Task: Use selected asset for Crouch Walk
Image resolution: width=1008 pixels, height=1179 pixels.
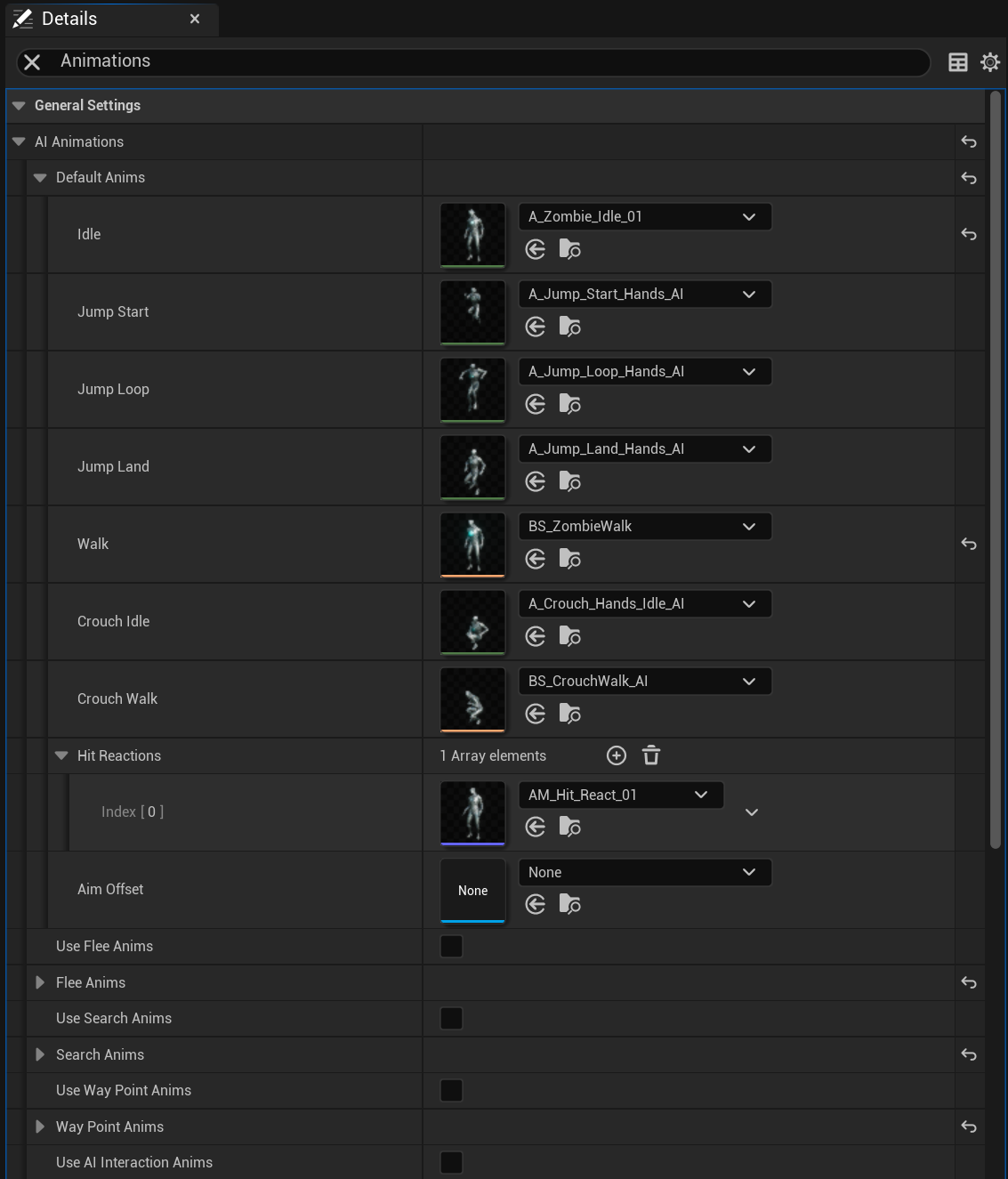Action: 536,714
